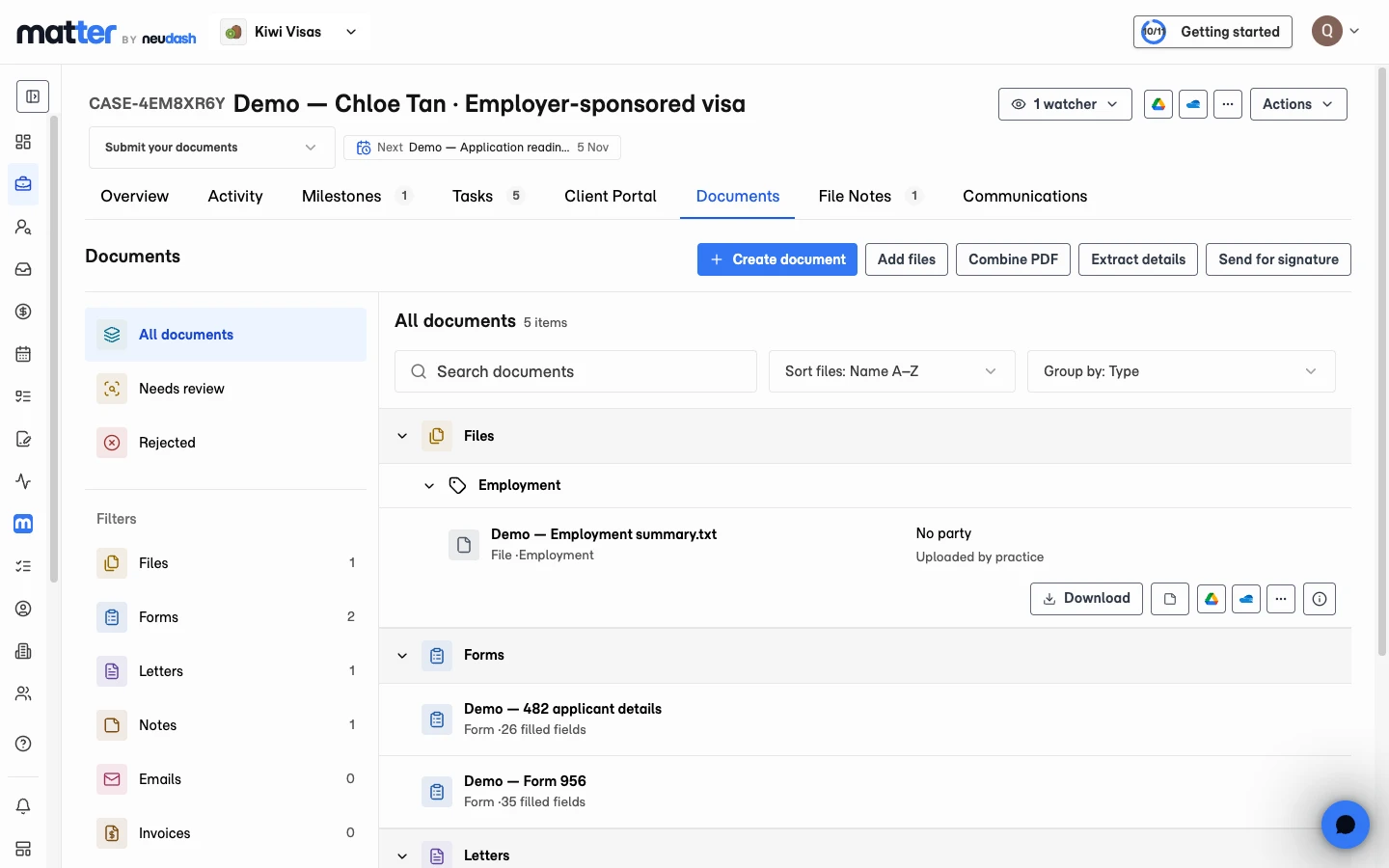Open three-dots menu on Employment summary row

1281,599
